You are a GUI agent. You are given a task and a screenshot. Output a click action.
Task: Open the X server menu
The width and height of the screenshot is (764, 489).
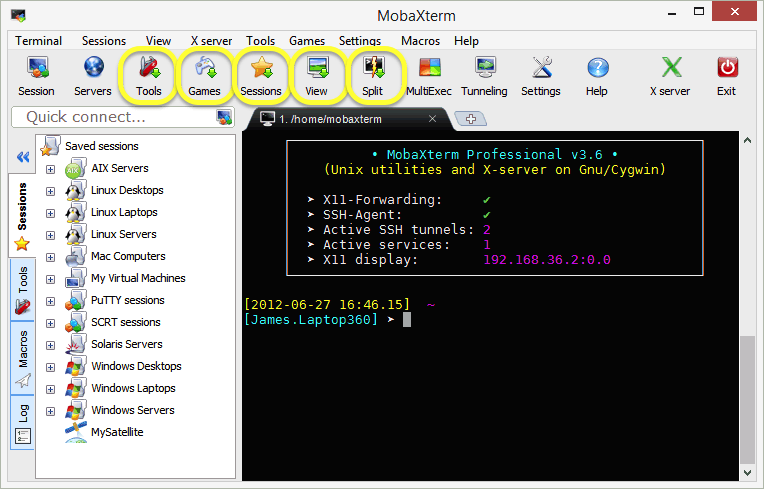pyautogui.click(x=210, y=41)
